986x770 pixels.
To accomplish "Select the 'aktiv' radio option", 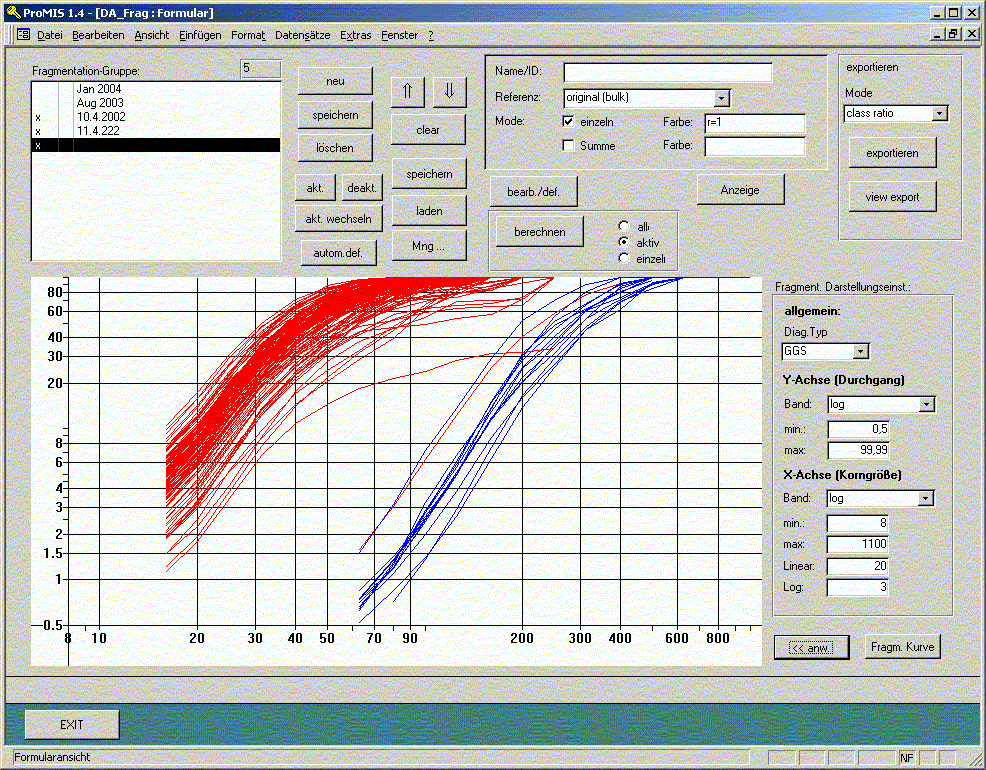I will coord(624,243).
